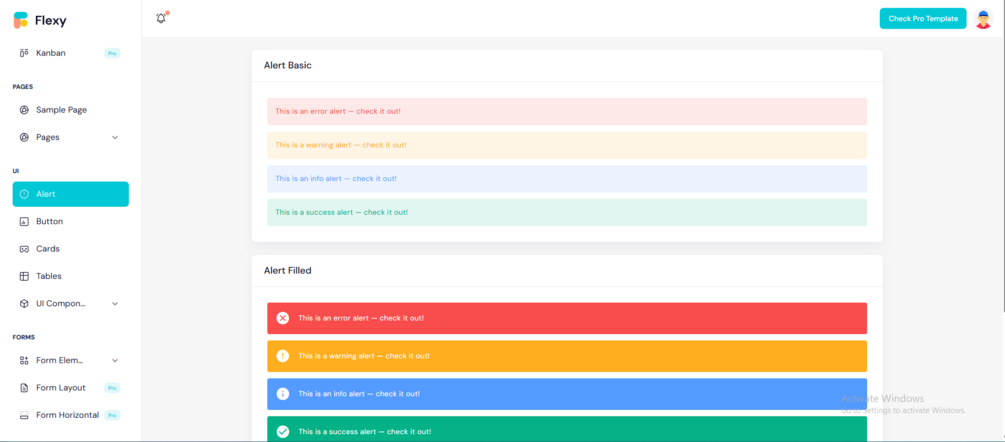Open the Kanban menu item
The width and height of the screenshot is (1005, 442).
point(71,53)
